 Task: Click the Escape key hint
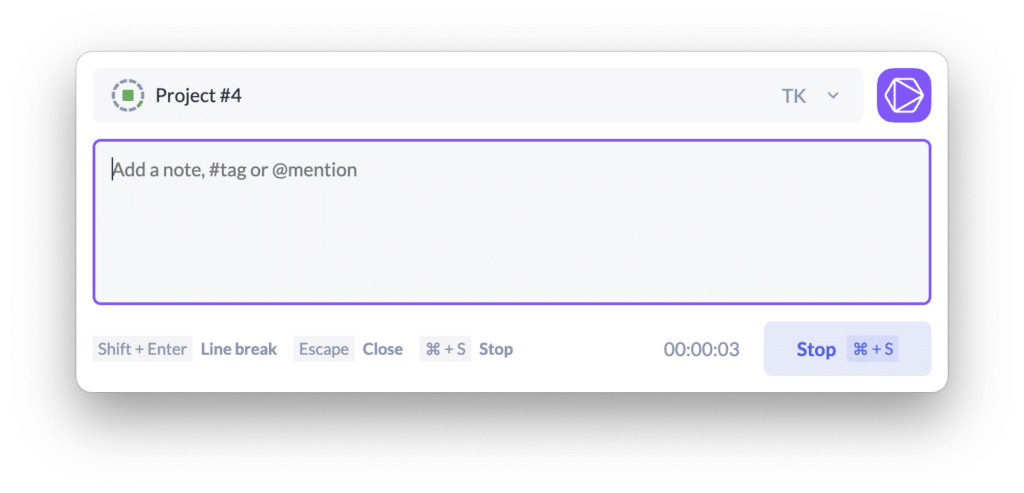[324, 349]
